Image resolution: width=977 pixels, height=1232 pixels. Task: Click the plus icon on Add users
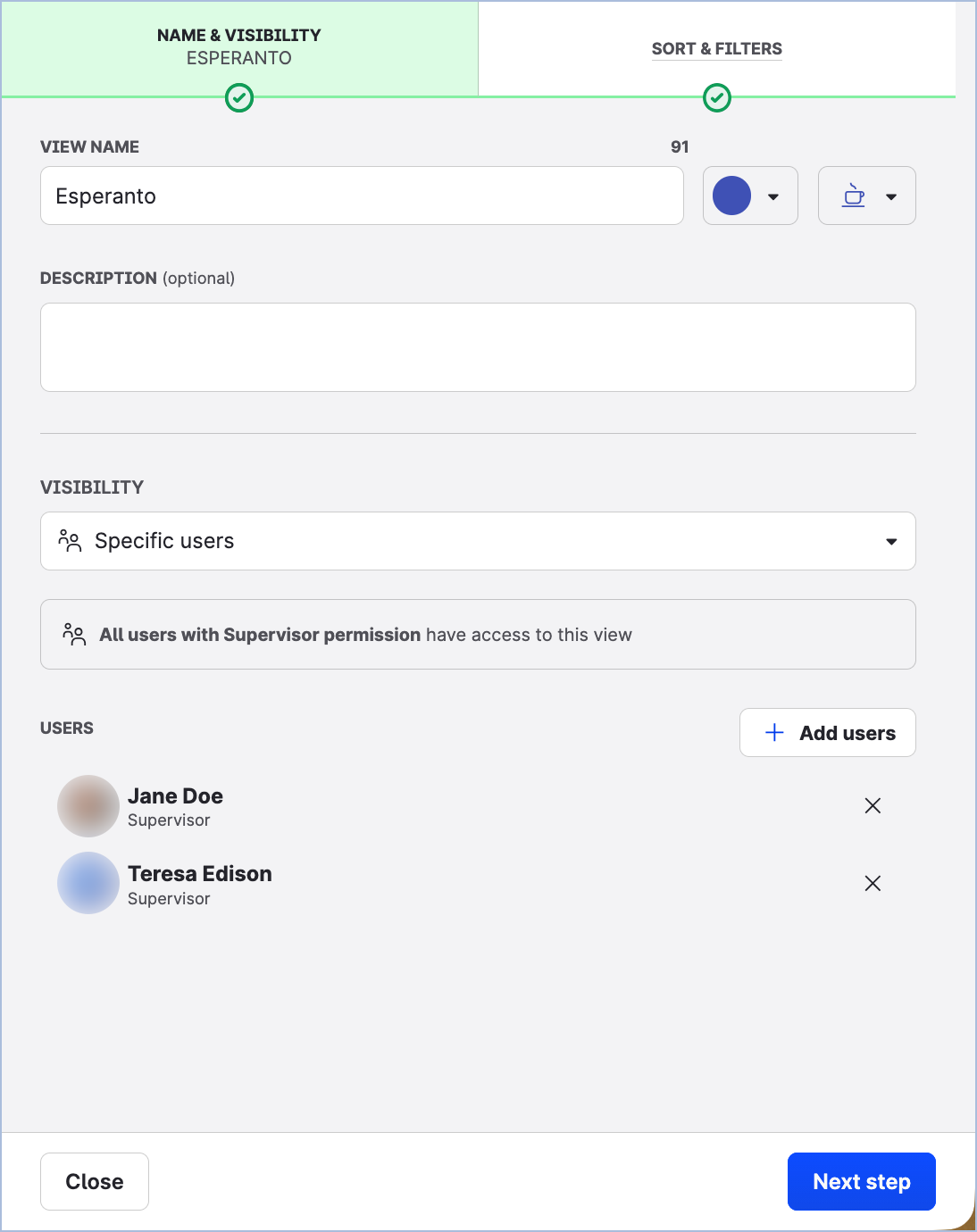pyautogui.click(x=772, y=732)
